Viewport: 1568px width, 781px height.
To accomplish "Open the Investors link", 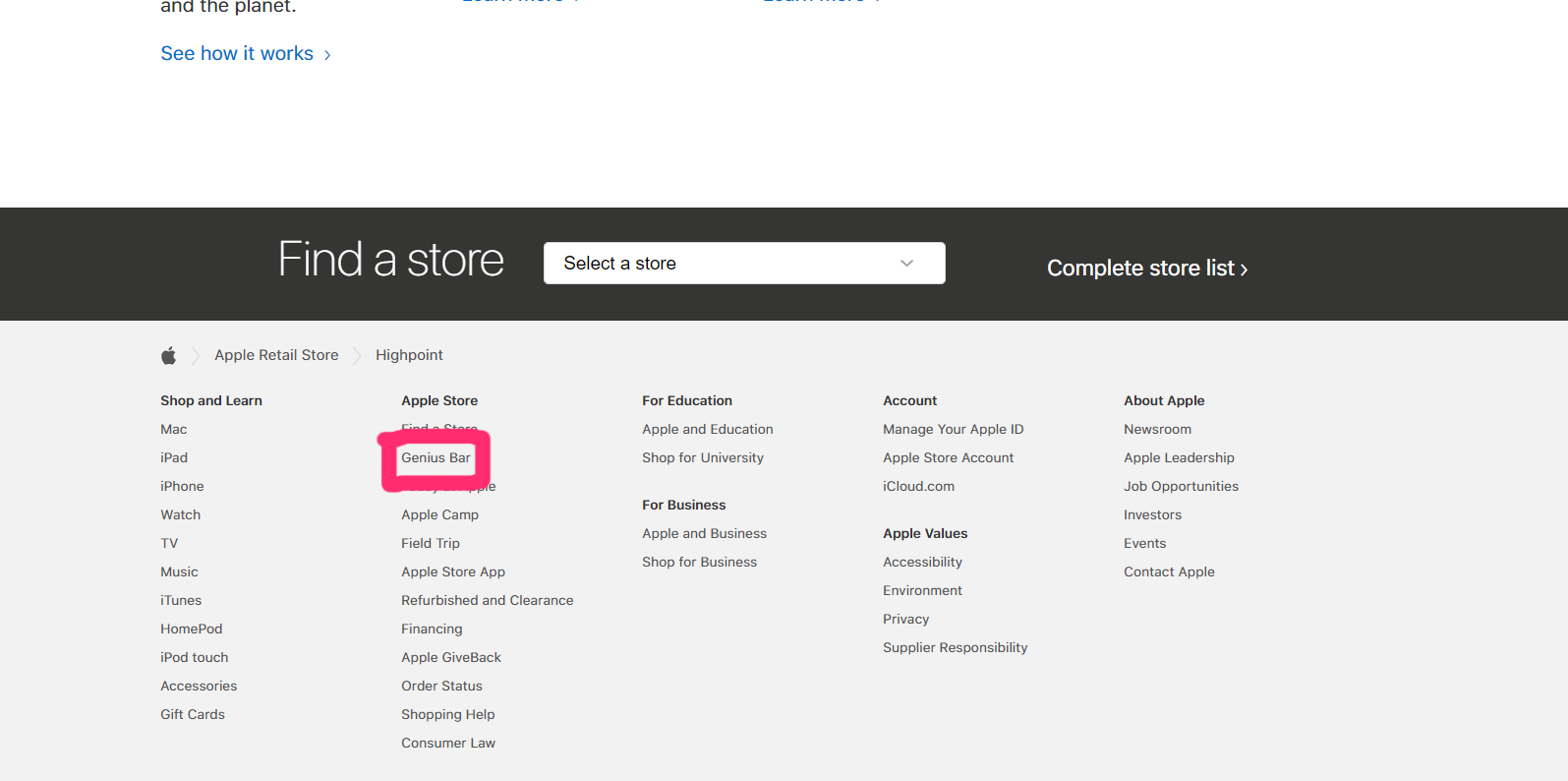I will (1153, 514).
